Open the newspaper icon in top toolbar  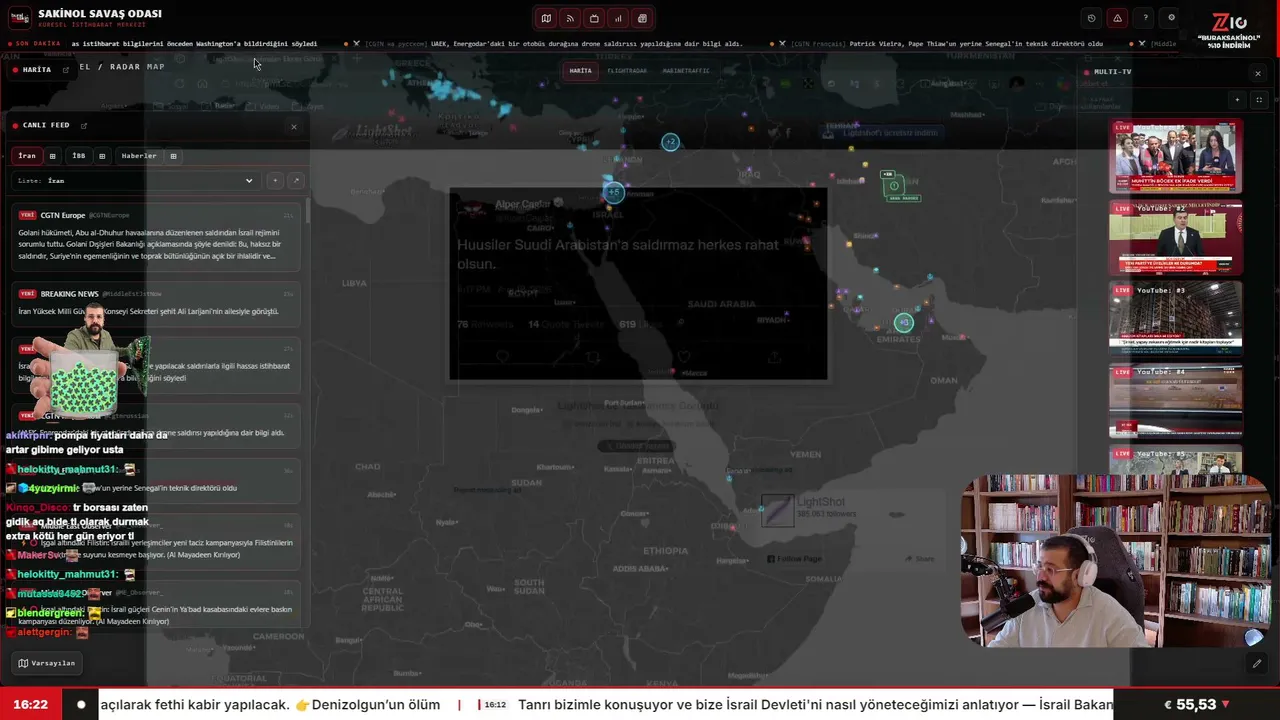642,18
